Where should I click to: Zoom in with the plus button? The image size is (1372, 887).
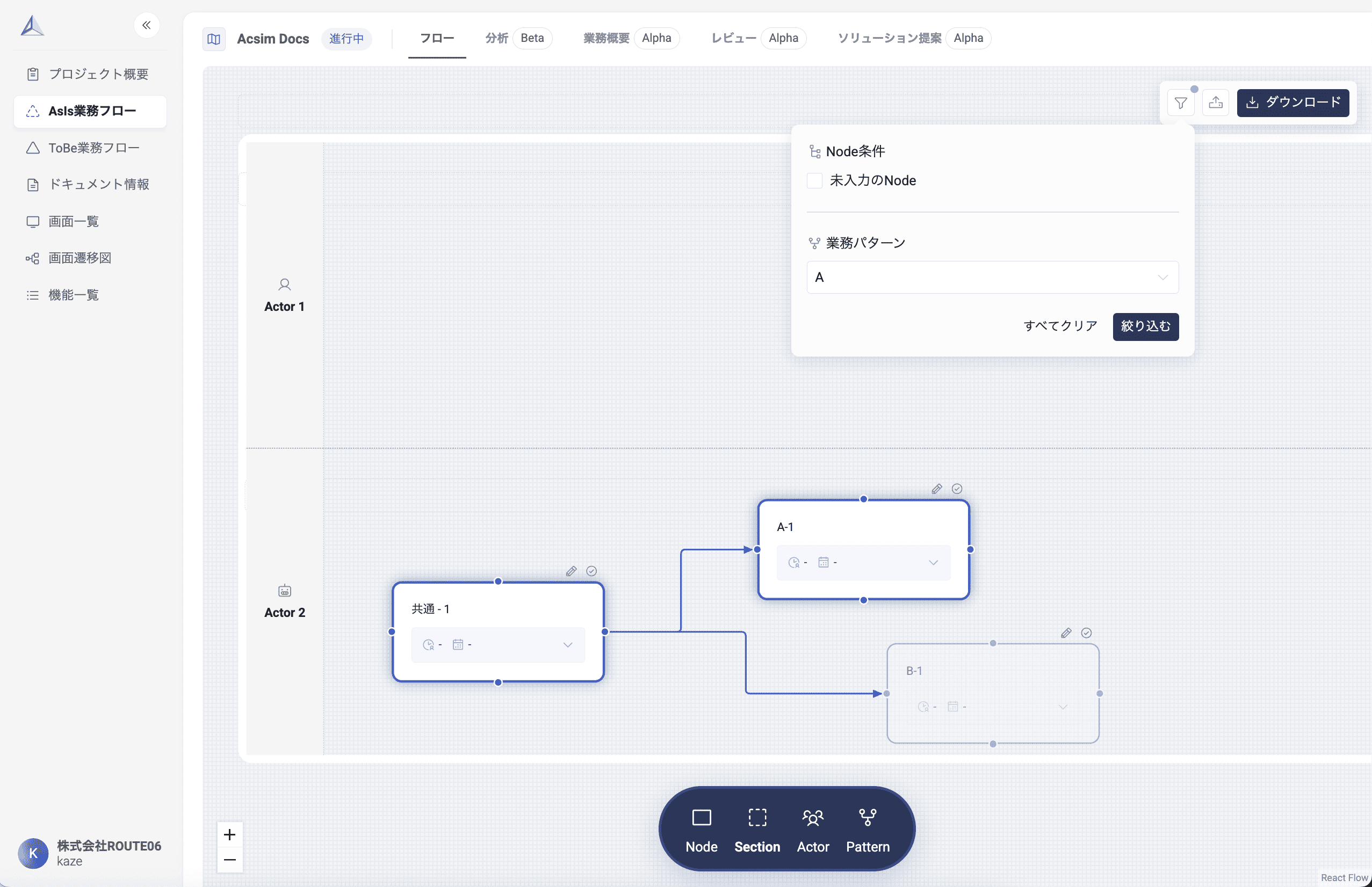[x=230, y=835]
